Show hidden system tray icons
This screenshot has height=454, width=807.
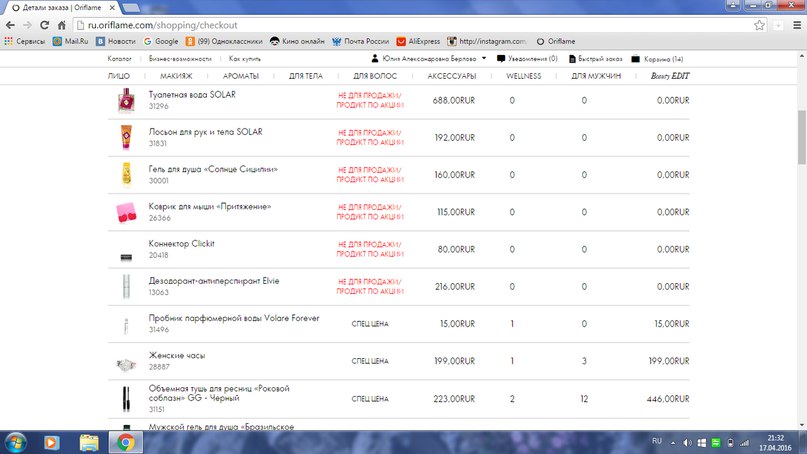pyautogui.click(x=673, y=443)
